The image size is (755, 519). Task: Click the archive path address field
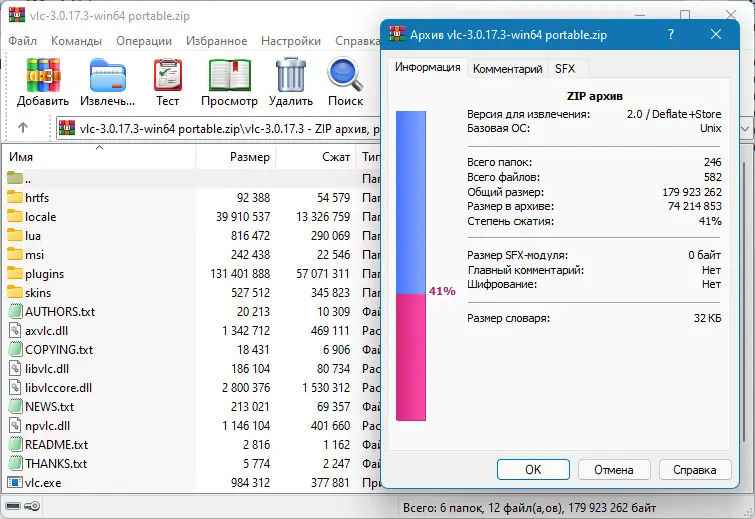218,129
